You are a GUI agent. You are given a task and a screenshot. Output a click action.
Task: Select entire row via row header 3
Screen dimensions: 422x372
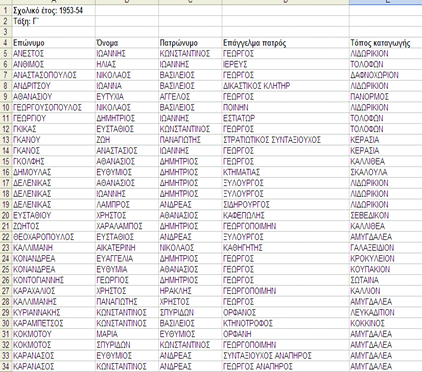(6, 32)
